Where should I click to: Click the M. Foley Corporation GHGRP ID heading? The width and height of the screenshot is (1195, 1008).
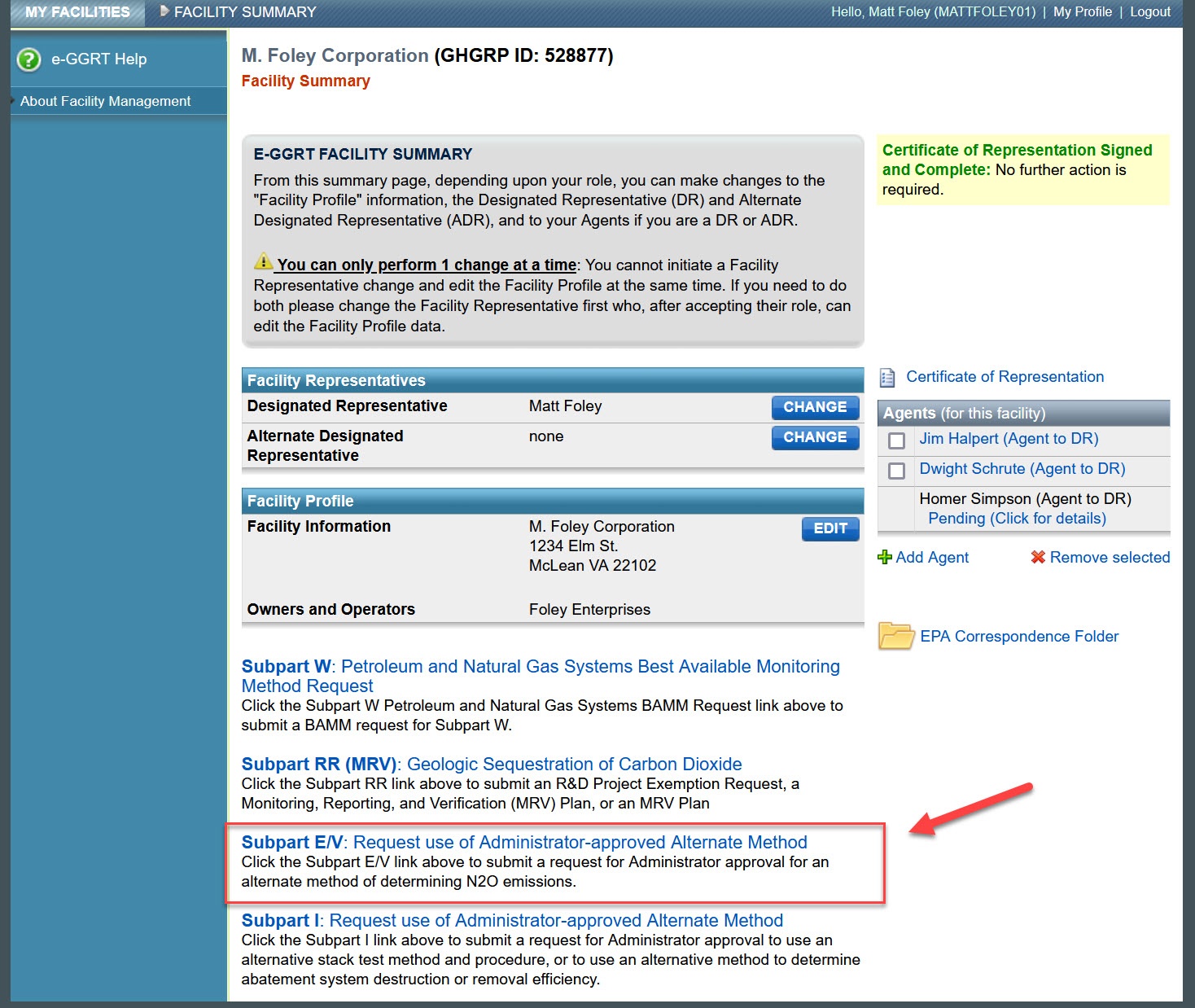click(427, 55)
